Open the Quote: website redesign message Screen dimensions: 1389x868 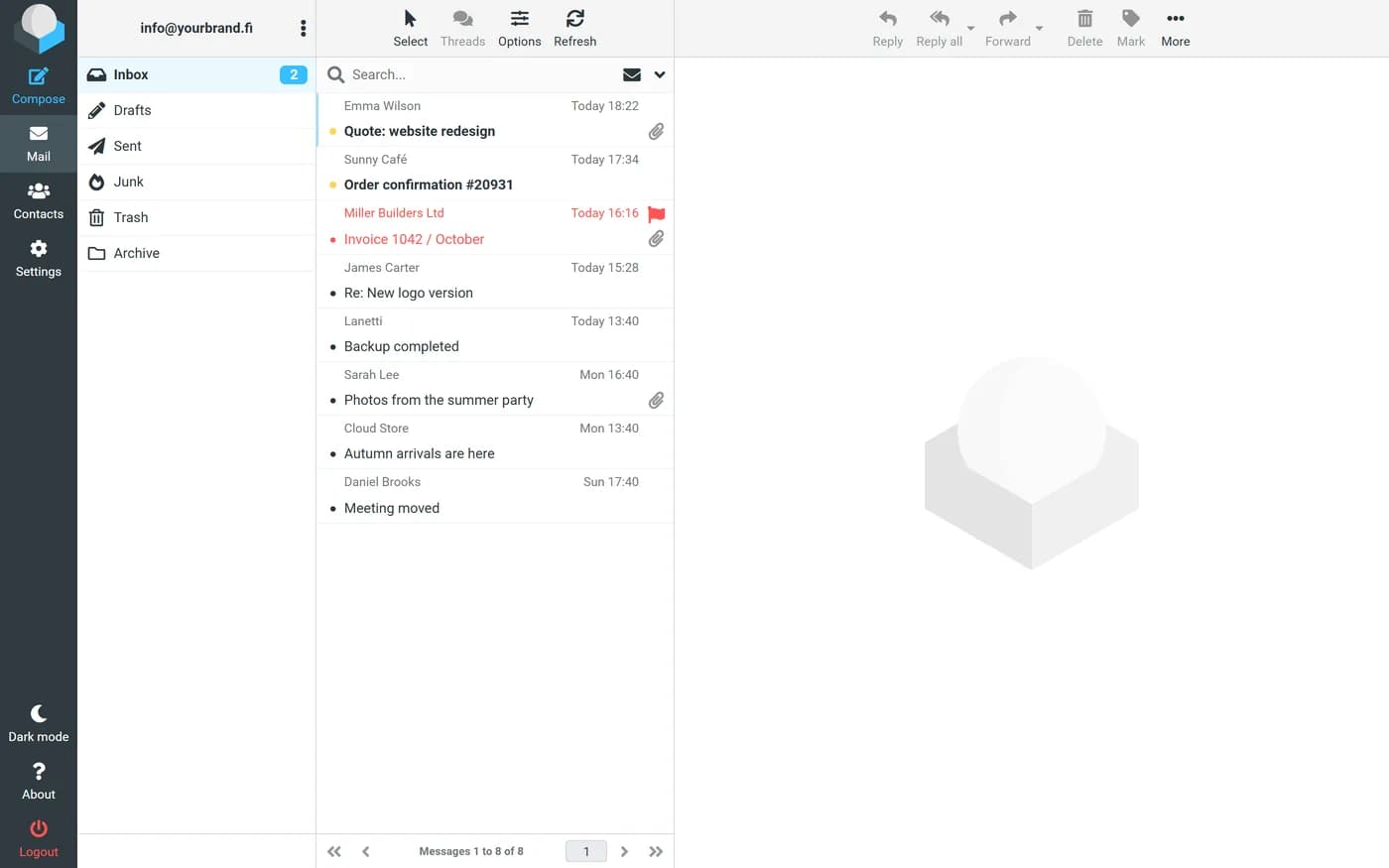point(495,120)
